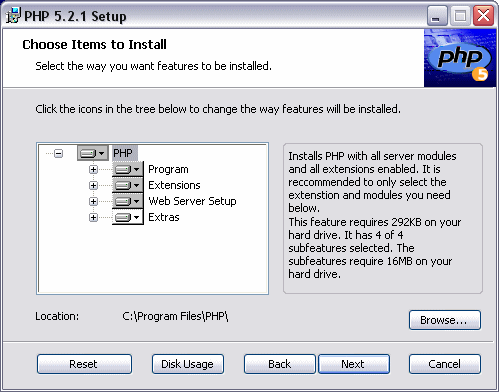This screenshot has width=499, height=392.
Task: Select the Web Server Setup label
Action: 192,201
